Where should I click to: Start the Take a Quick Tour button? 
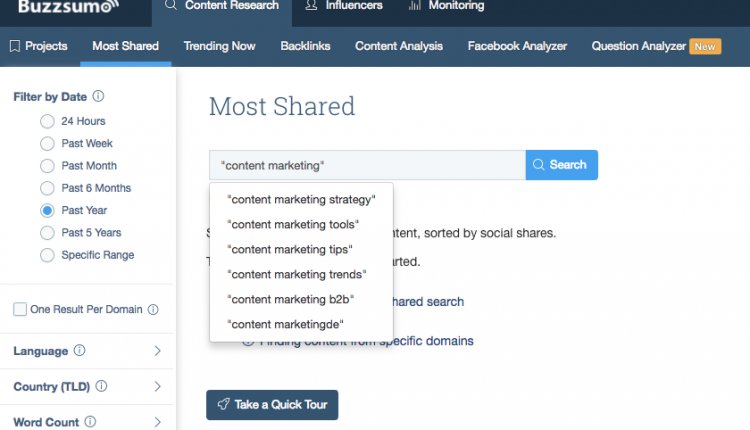tap(272, 405)
